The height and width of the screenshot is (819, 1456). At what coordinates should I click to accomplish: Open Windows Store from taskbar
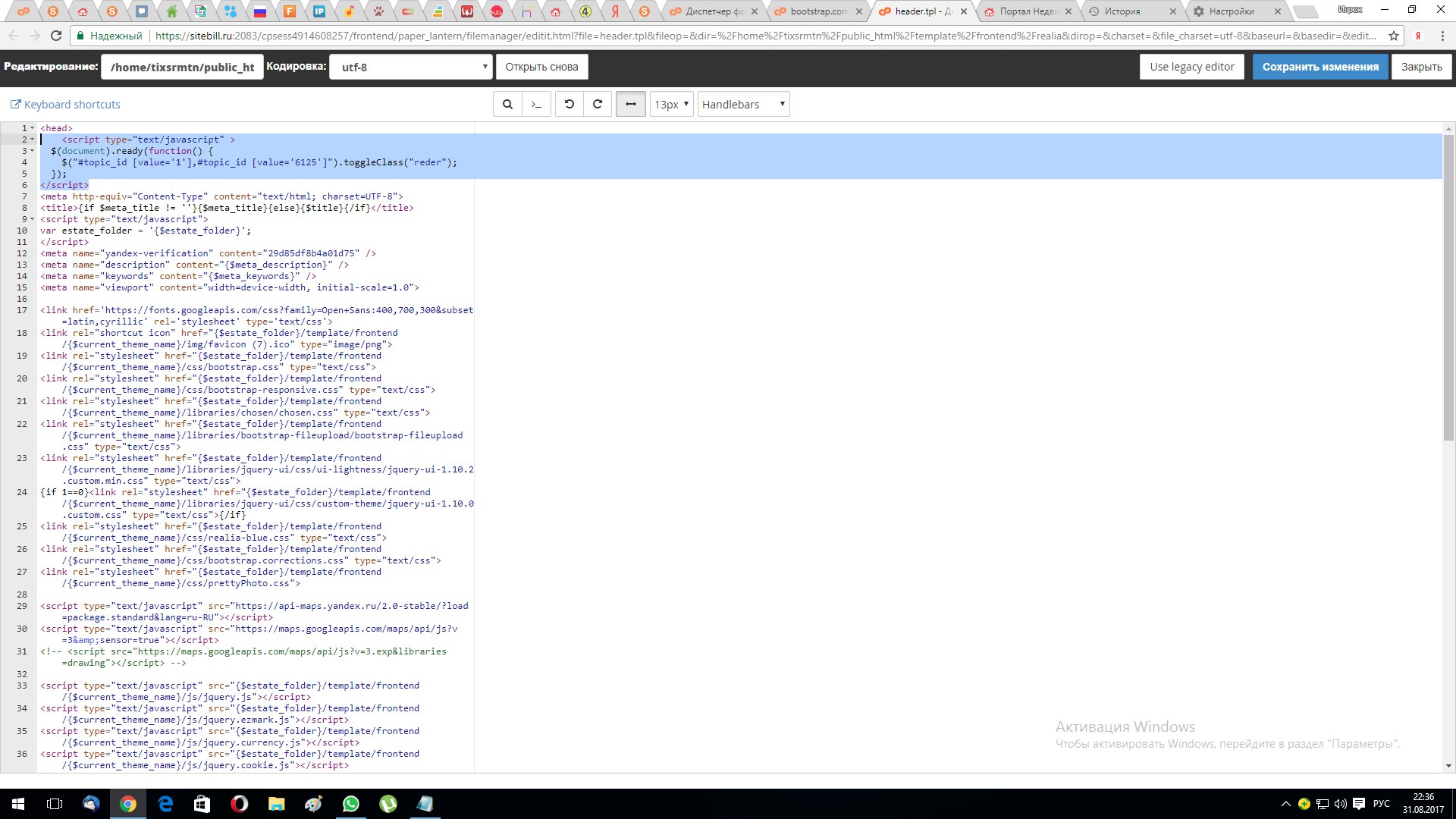[x=202, y=804]
